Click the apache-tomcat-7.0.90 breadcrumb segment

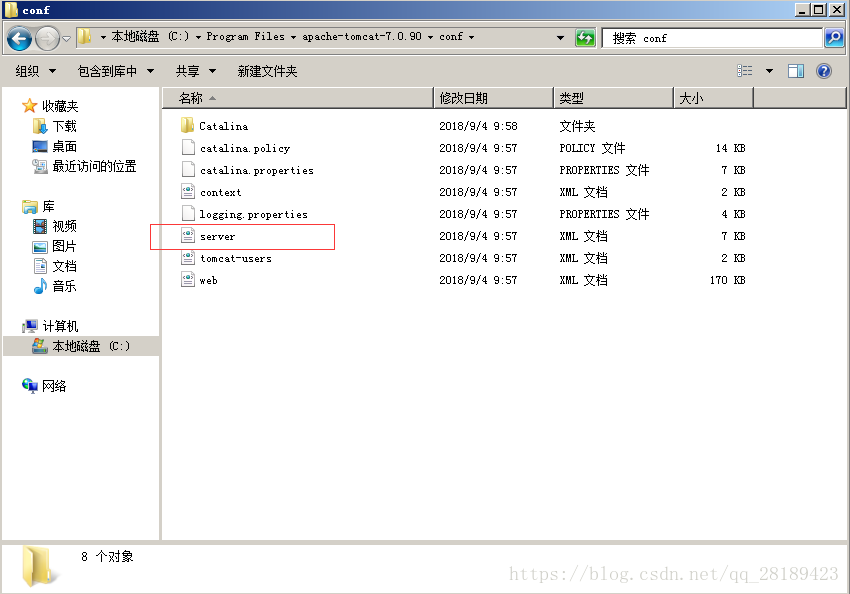click(x=362, y=36)
